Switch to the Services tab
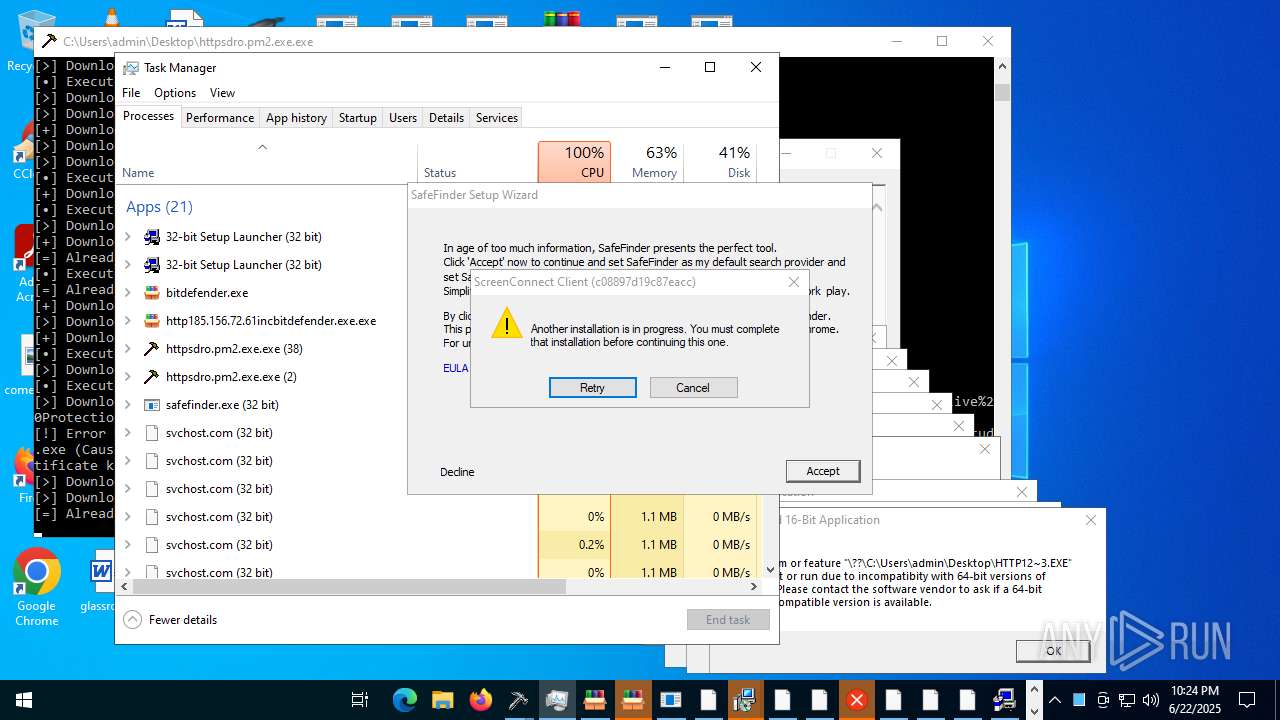 coord(497,117)
